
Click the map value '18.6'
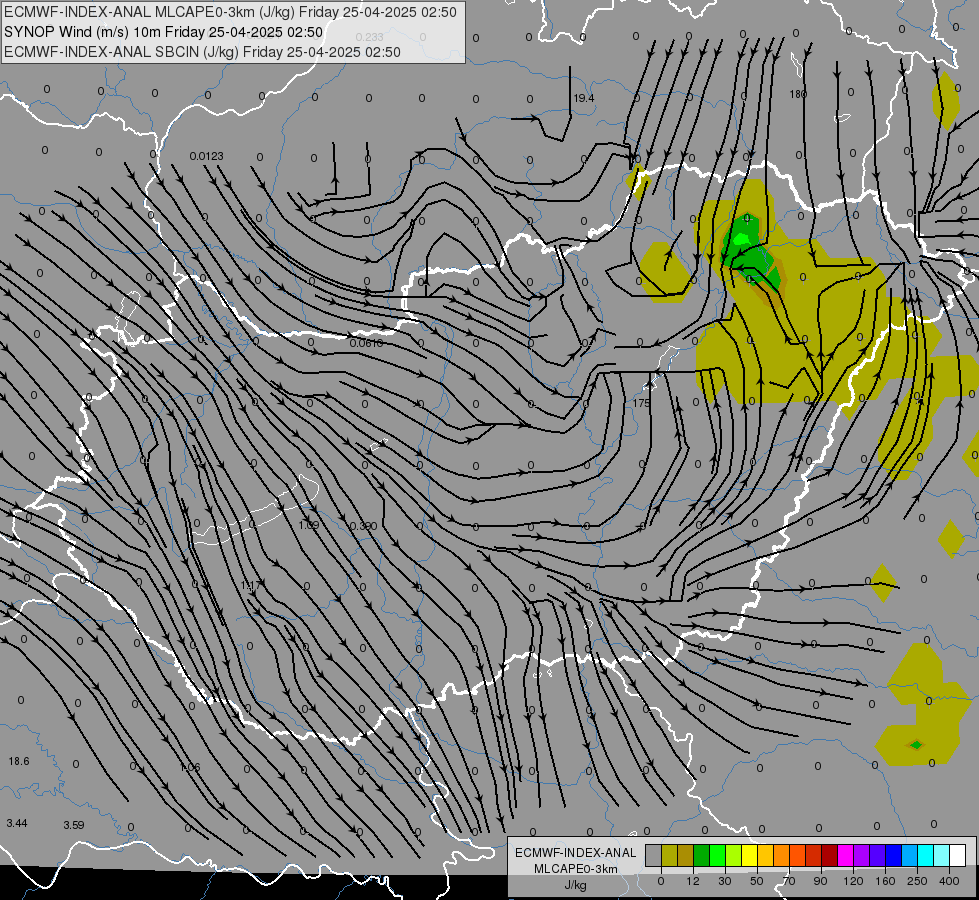point(19,761)
